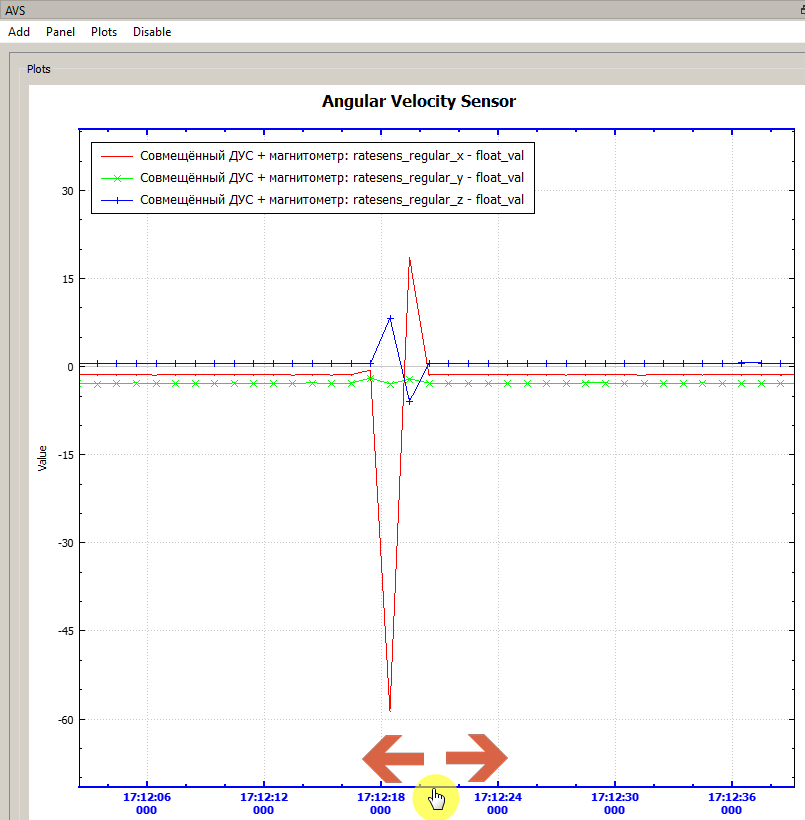This screenshot has width=805, height=820.
Task: Open the Panel menu
Action: click(60, 32)
